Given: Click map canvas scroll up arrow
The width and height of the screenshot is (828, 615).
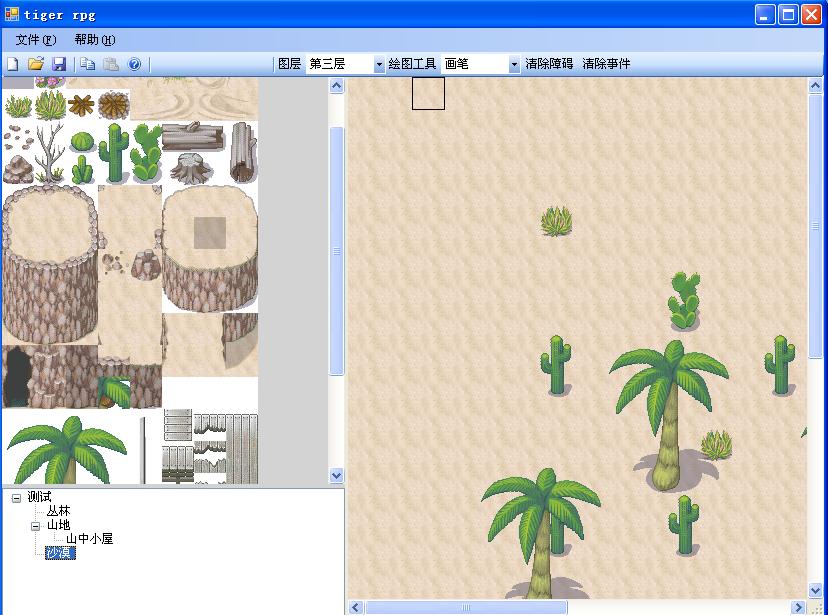Looking at the screenshot, I should click(x=815, y=86).
